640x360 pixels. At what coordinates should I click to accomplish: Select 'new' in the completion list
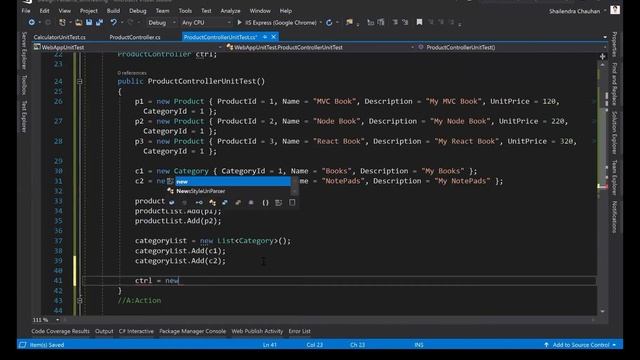pos(233,182)
